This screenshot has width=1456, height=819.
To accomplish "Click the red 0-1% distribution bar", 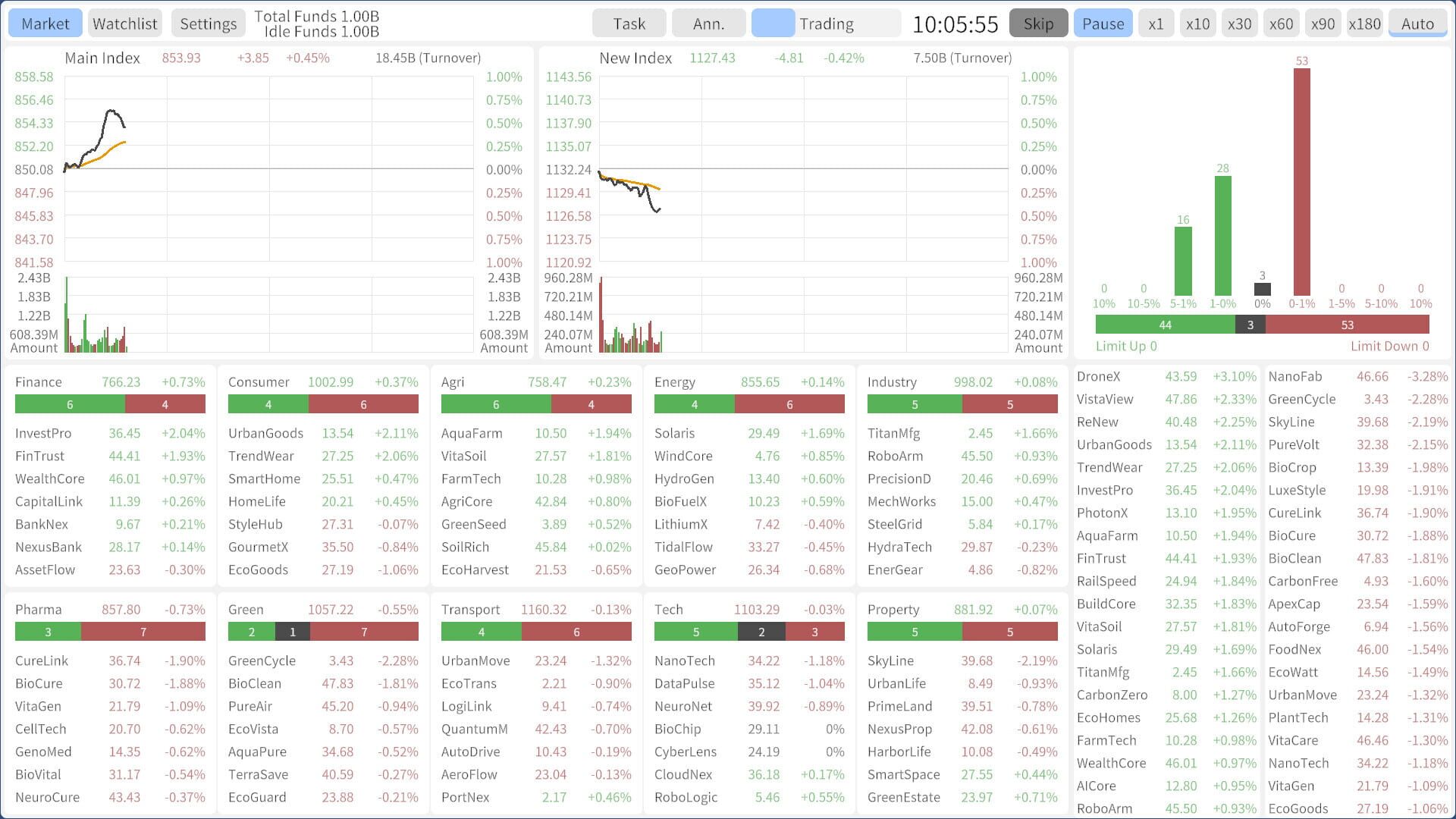I will (1301, 182).
